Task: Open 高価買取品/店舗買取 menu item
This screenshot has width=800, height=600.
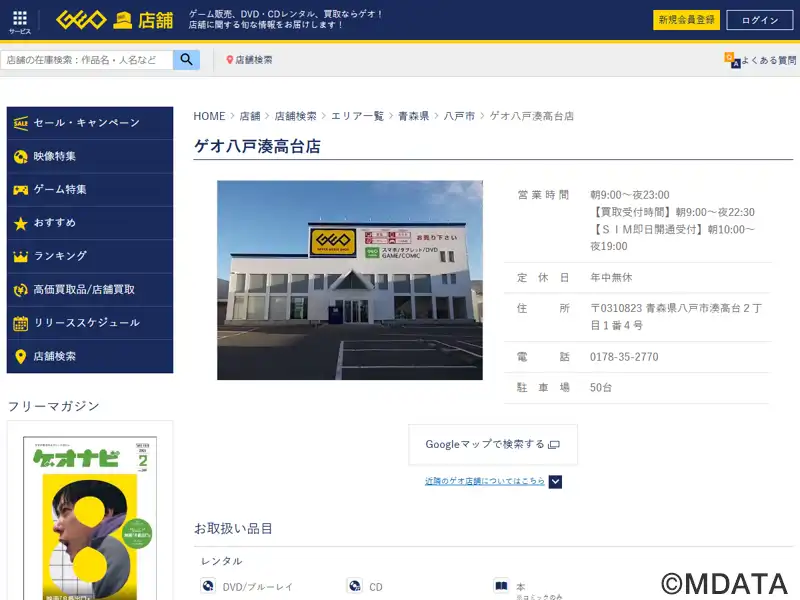Action: pyautogui.click(x=90, y=290)
